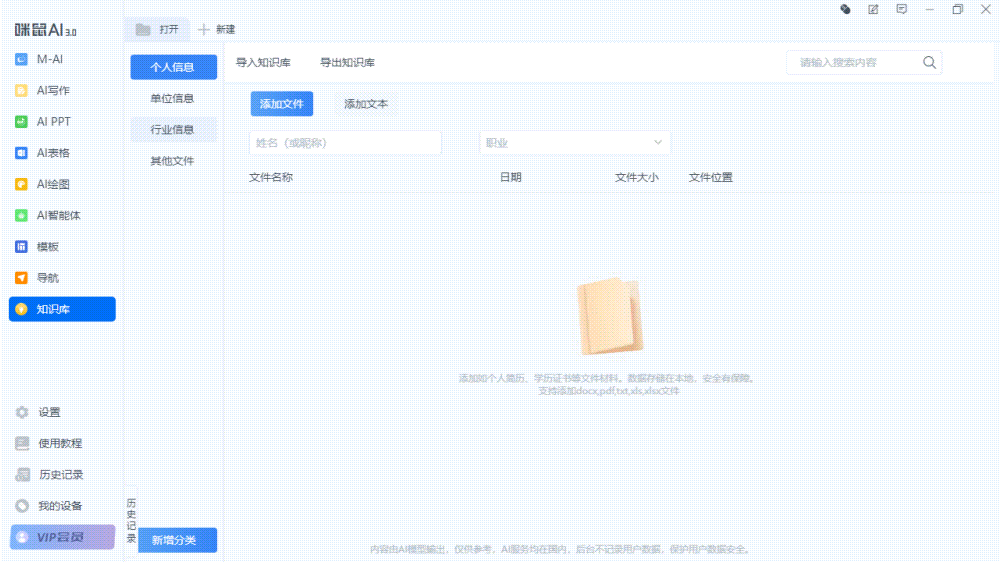This screenshot has height=562, width=1000.
Task: Open the feedback message icon in title bar
Action: [902, 9]
